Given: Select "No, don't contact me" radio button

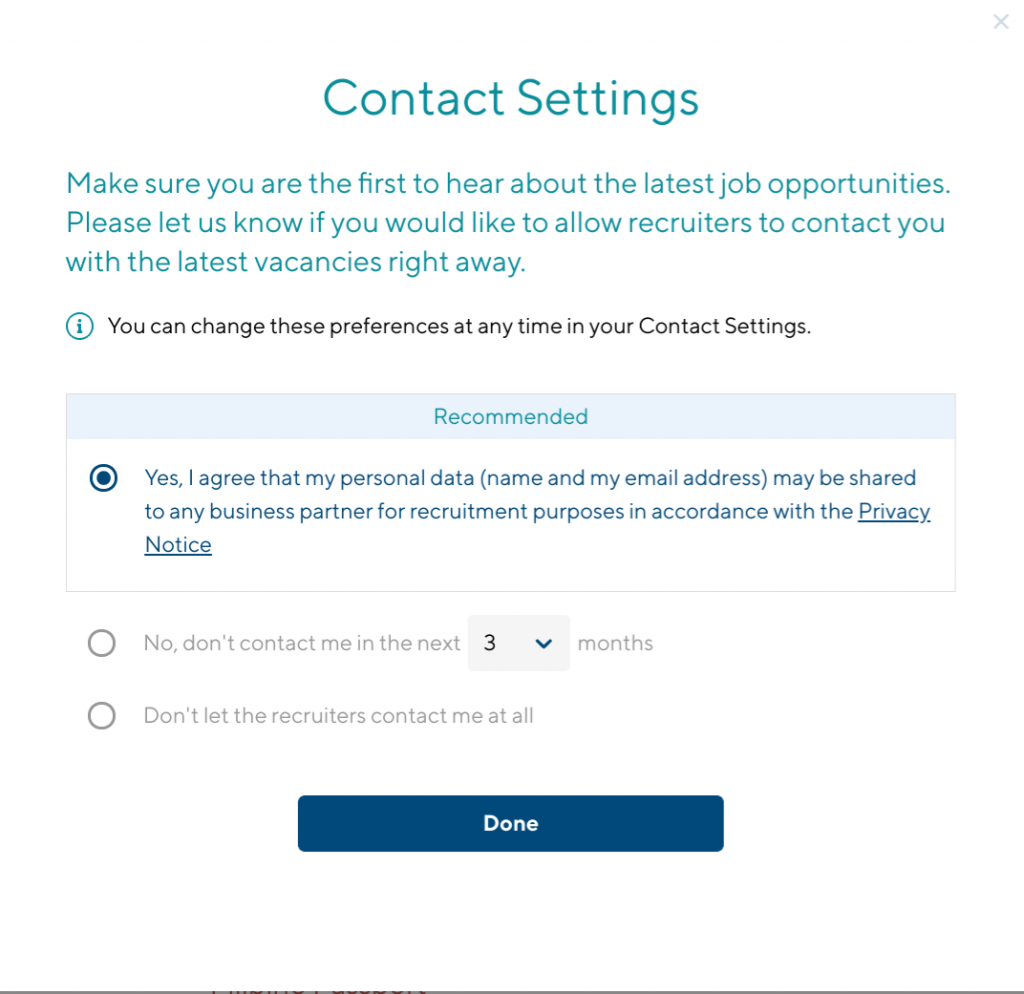Looking at the screenshot, I should (102, 643).
